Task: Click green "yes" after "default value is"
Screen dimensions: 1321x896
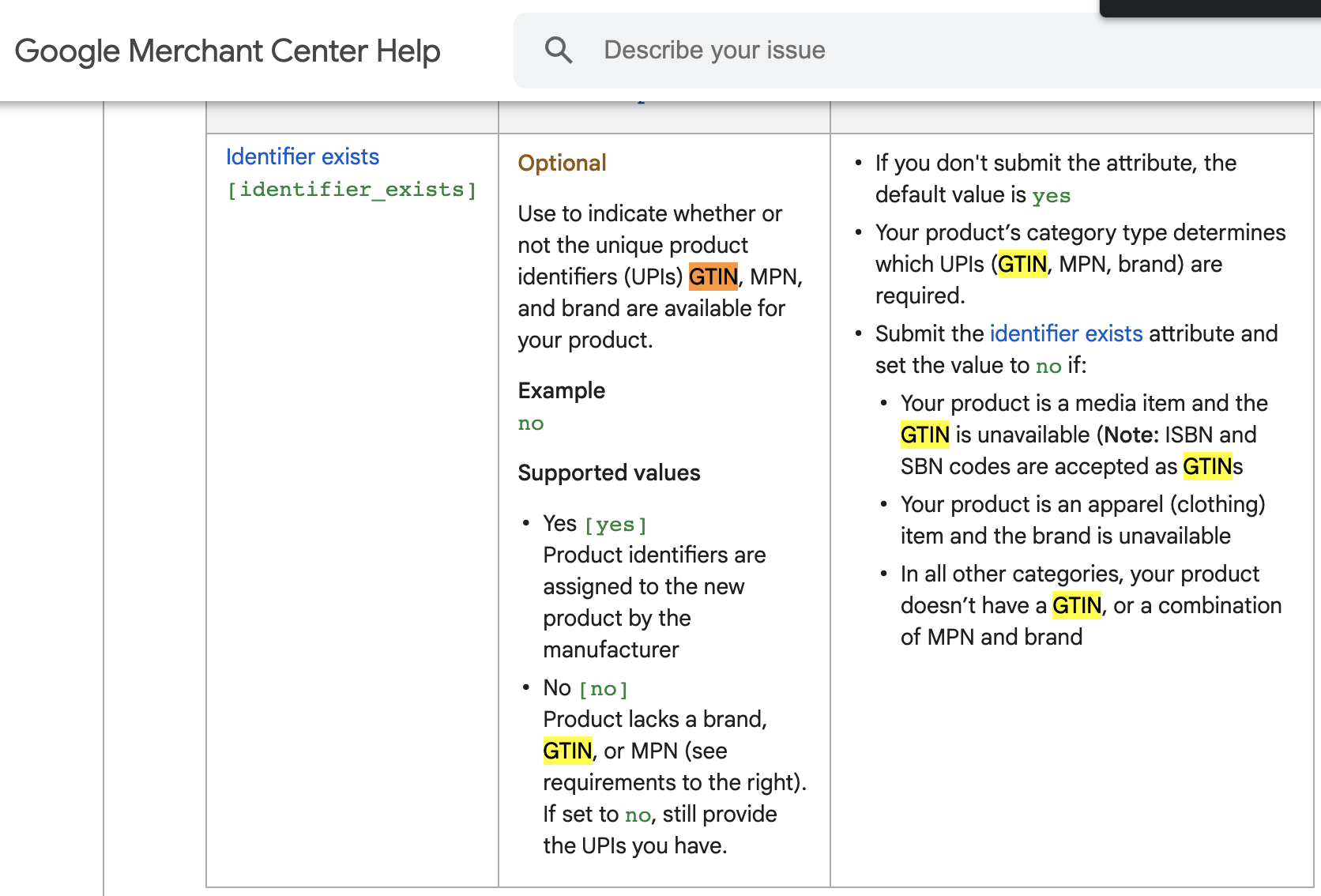Action: pyautogui.click(x=1051, y=196)
